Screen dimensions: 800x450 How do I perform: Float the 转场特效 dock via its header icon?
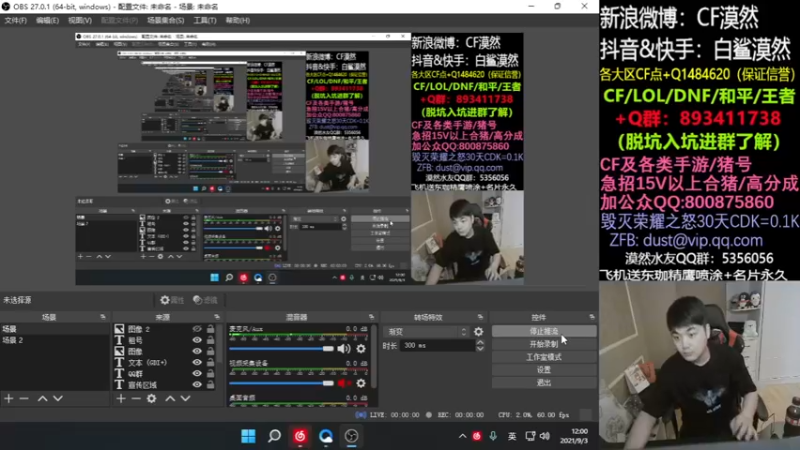pyautogui.click(x=480, y=317)
